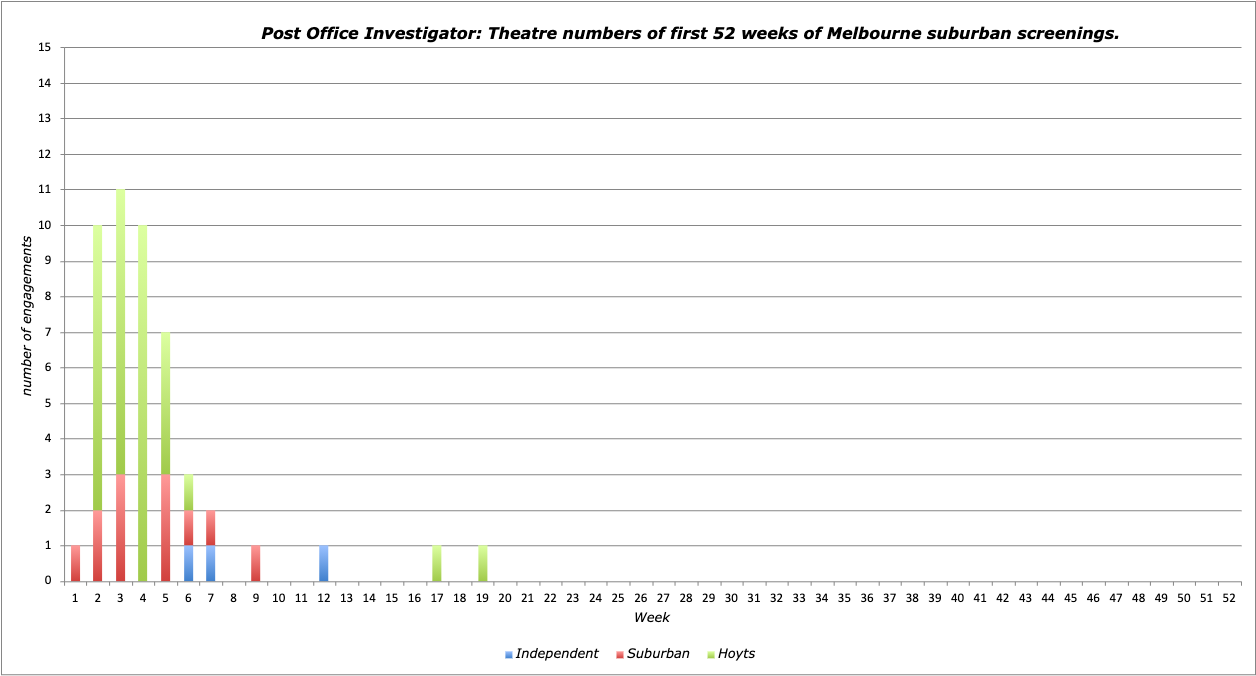Select the Suburban legend label

(658, 654)
